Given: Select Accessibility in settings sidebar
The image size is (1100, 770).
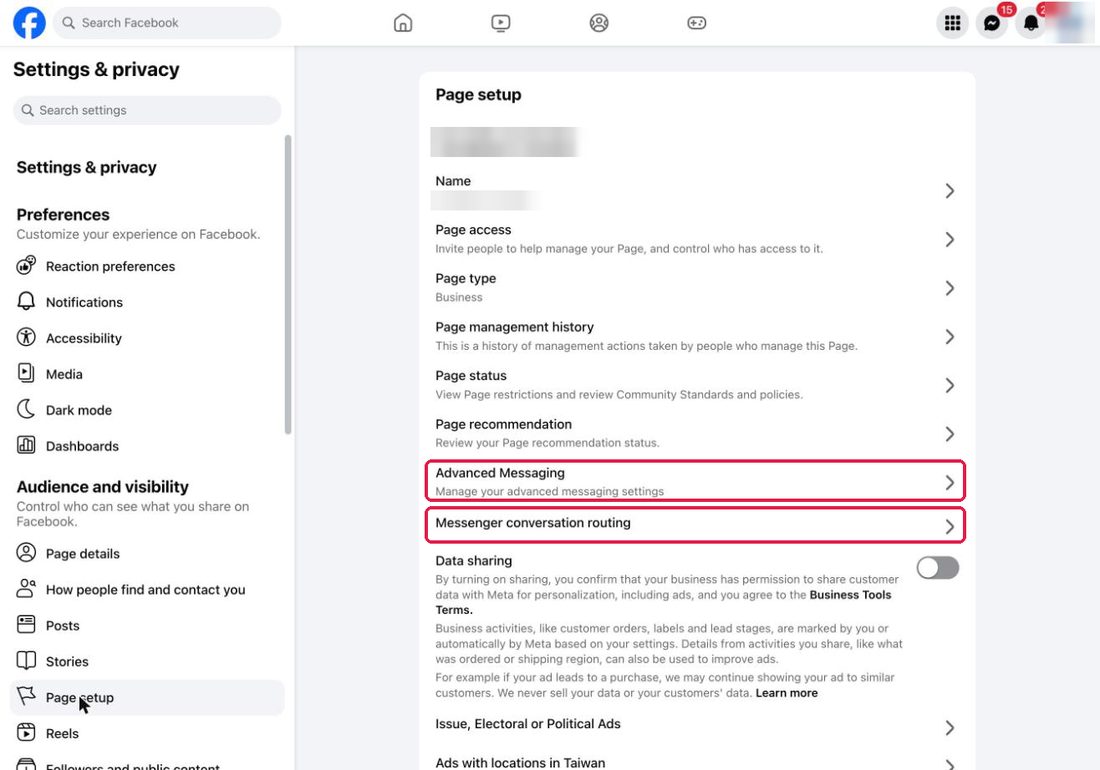Looking at the screenshot, I should click(x=147, y=337).
